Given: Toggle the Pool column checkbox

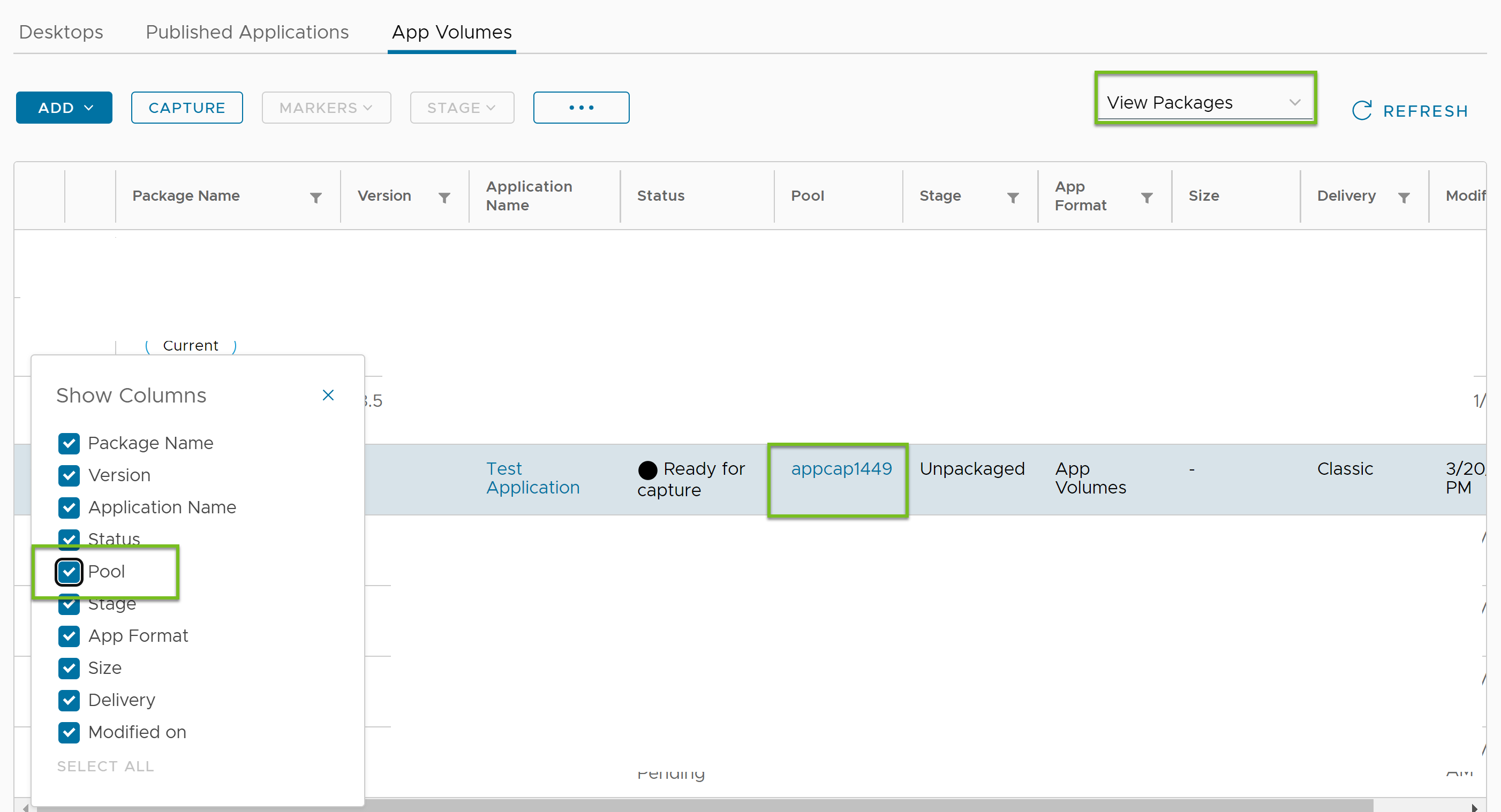Looking at the screenshot, I should coord(69,571).
